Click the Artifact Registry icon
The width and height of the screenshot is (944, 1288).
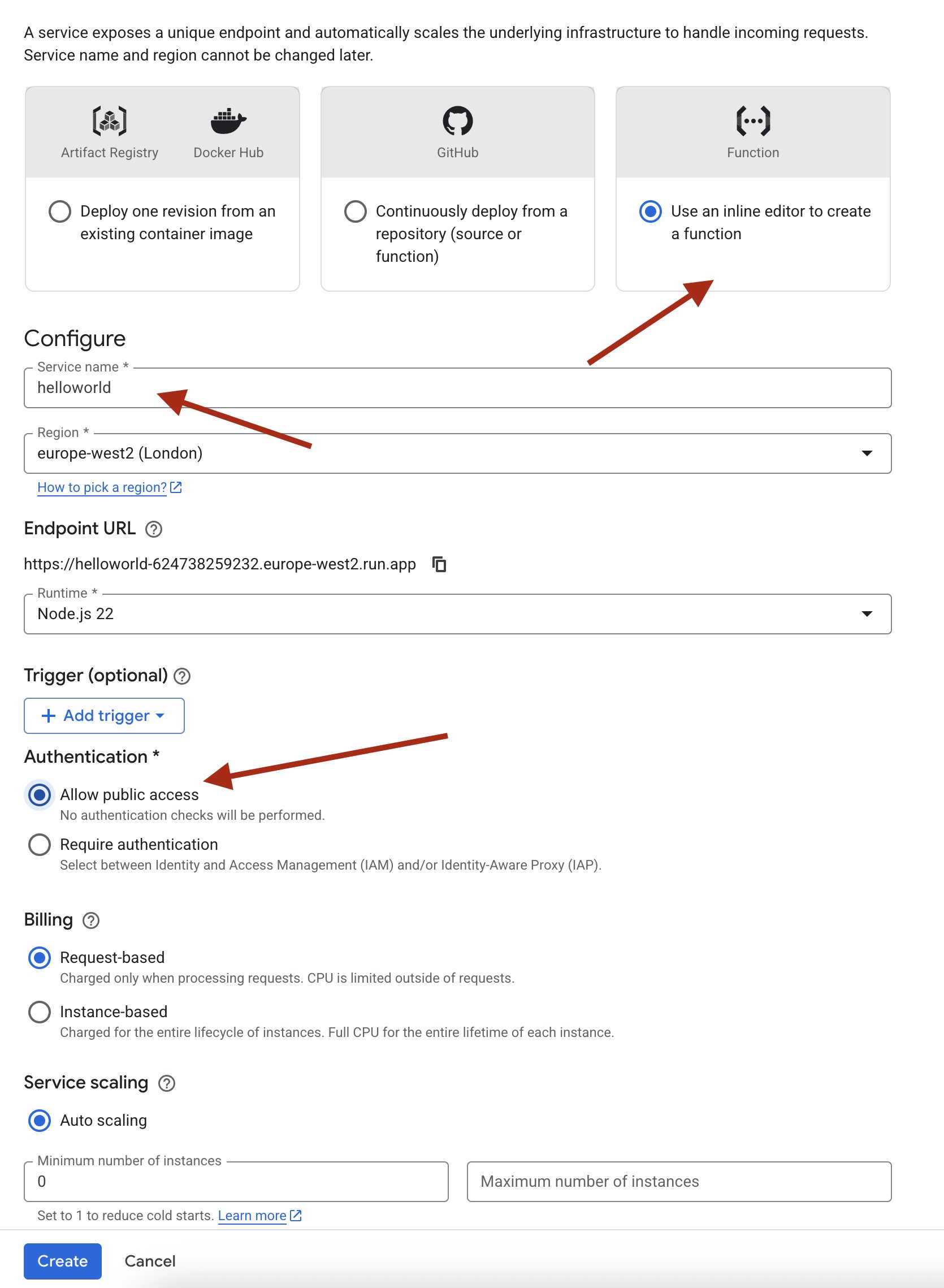pyautogui.click(x=109, y=120)
